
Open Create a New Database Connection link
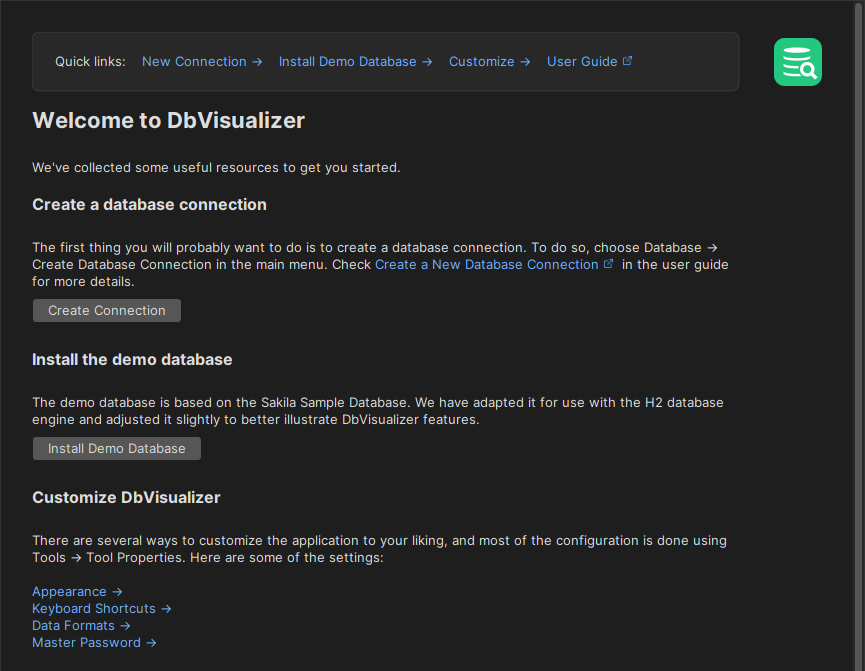click(494, 265)
